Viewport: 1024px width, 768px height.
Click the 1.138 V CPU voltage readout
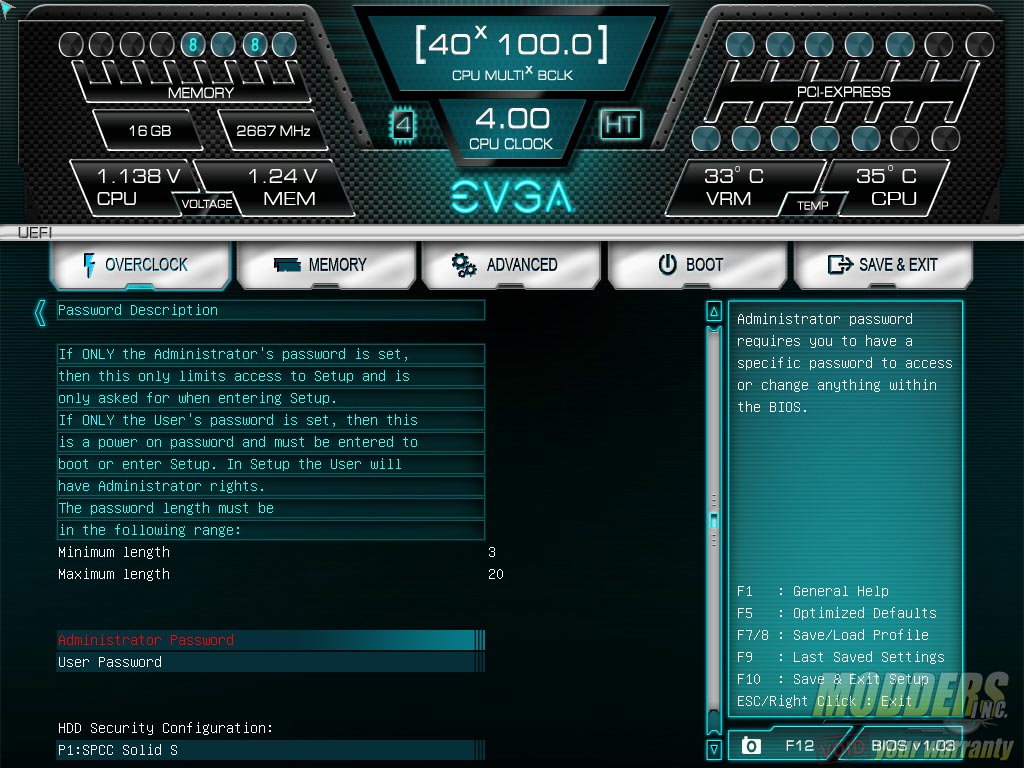pos(138,187)
